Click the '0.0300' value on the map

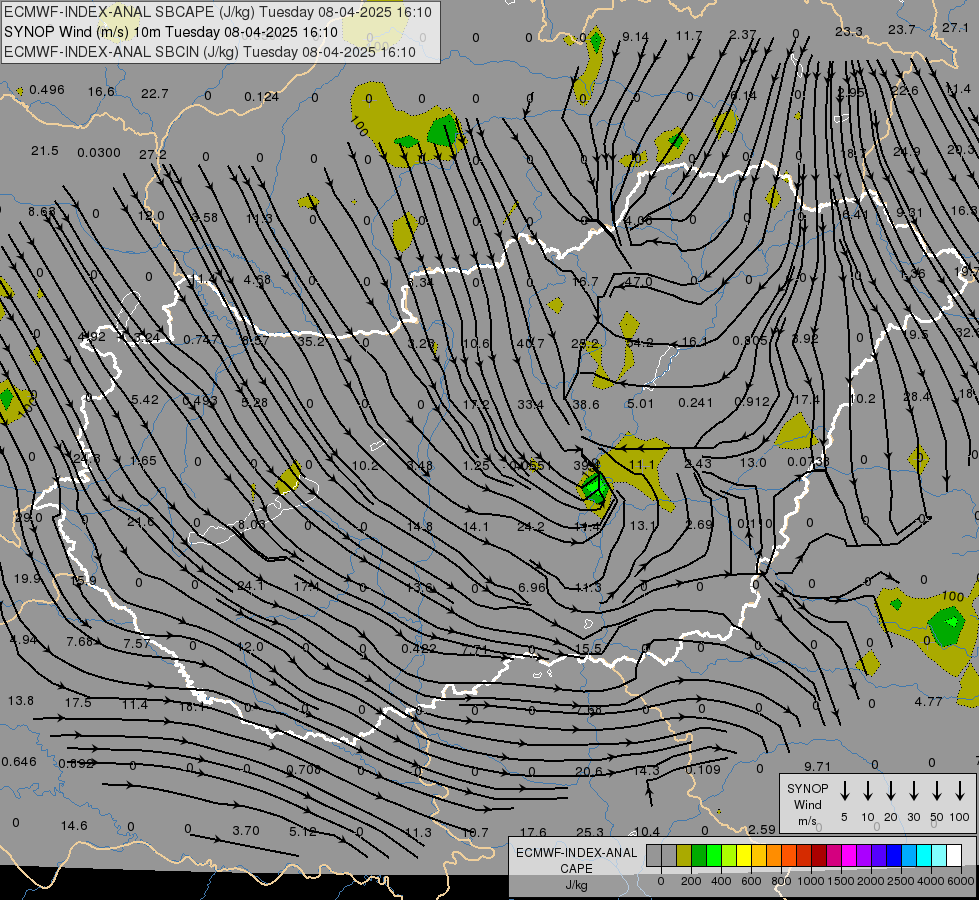tap(99, 153)
